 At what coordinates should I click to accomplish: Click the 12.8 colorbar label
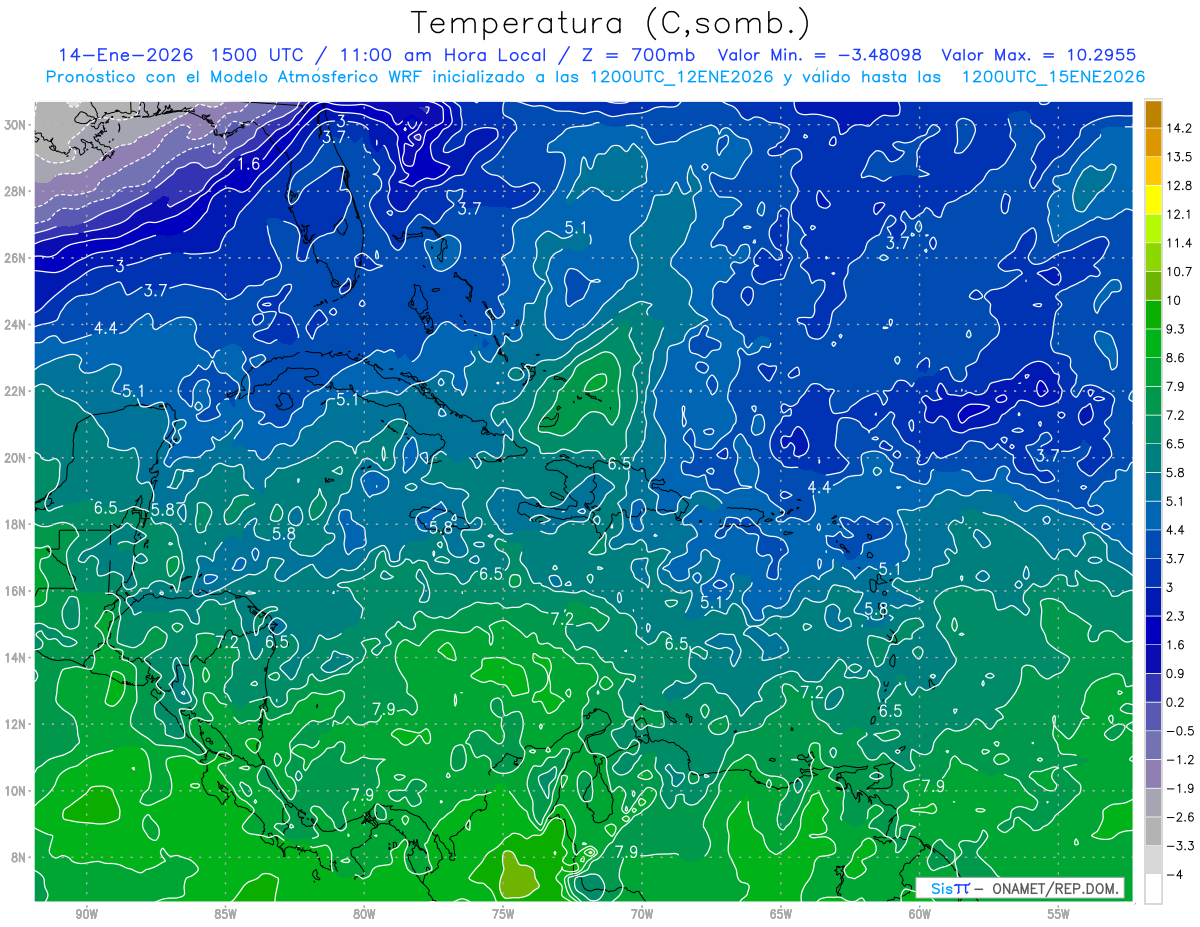[1178, 186]
